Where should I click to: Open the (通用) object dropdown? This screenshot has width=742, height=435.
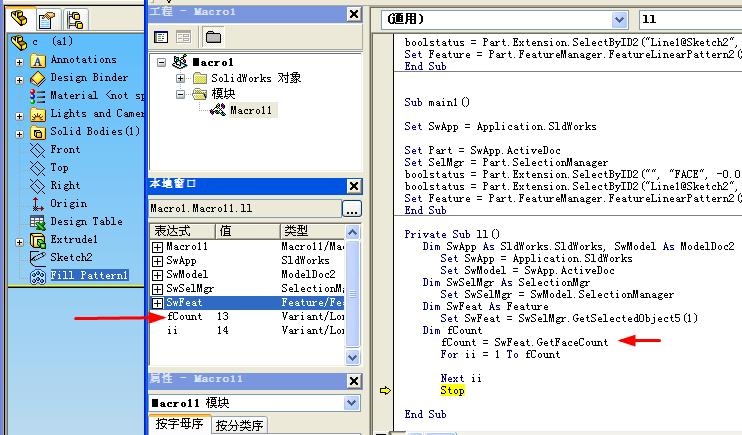618,20
